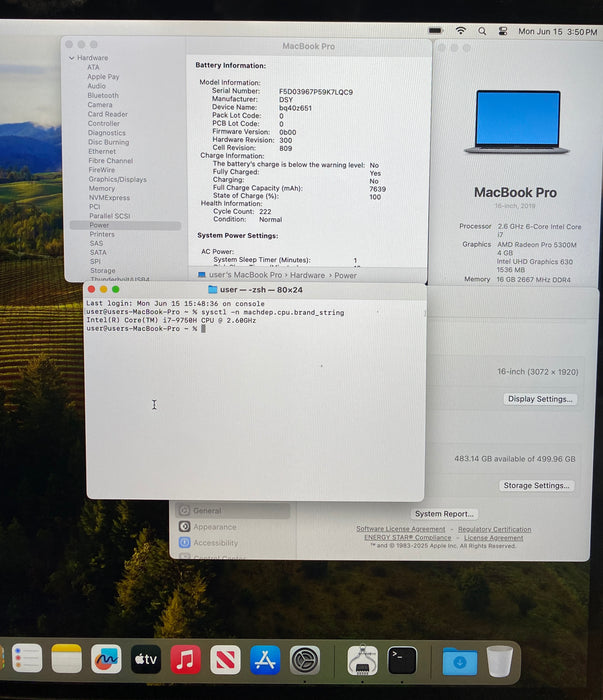
Task: Select Camera in the Hardware list
Action: pyautogui.click(x=100, y=104)
